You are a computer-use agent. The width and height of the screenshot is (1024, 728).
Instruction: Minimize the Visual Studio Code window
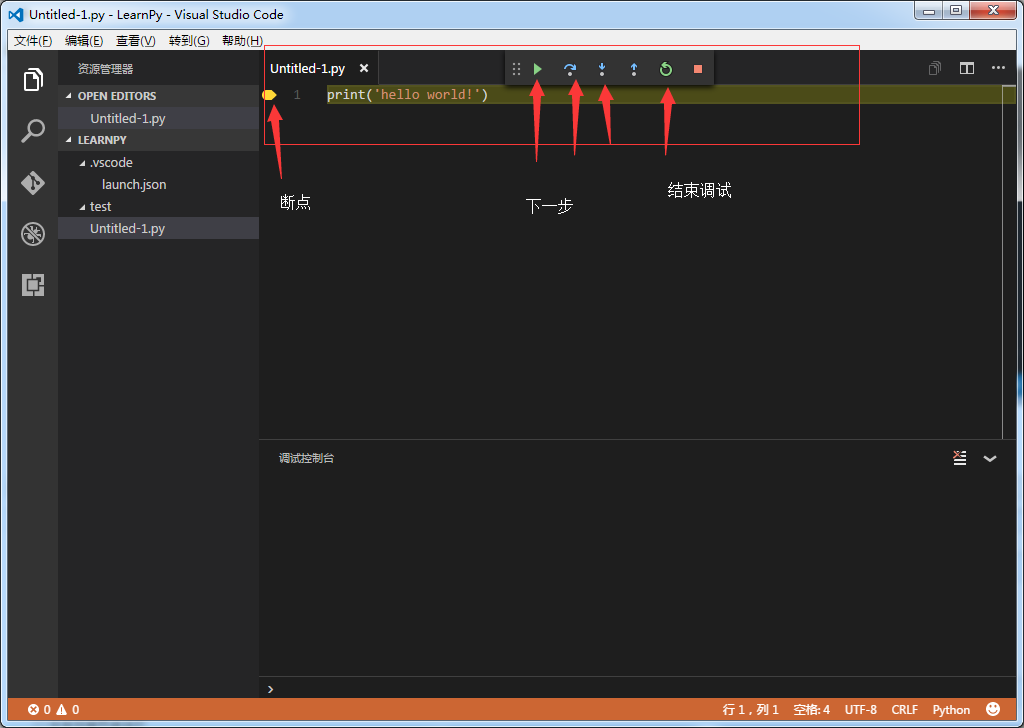[929, 10]
